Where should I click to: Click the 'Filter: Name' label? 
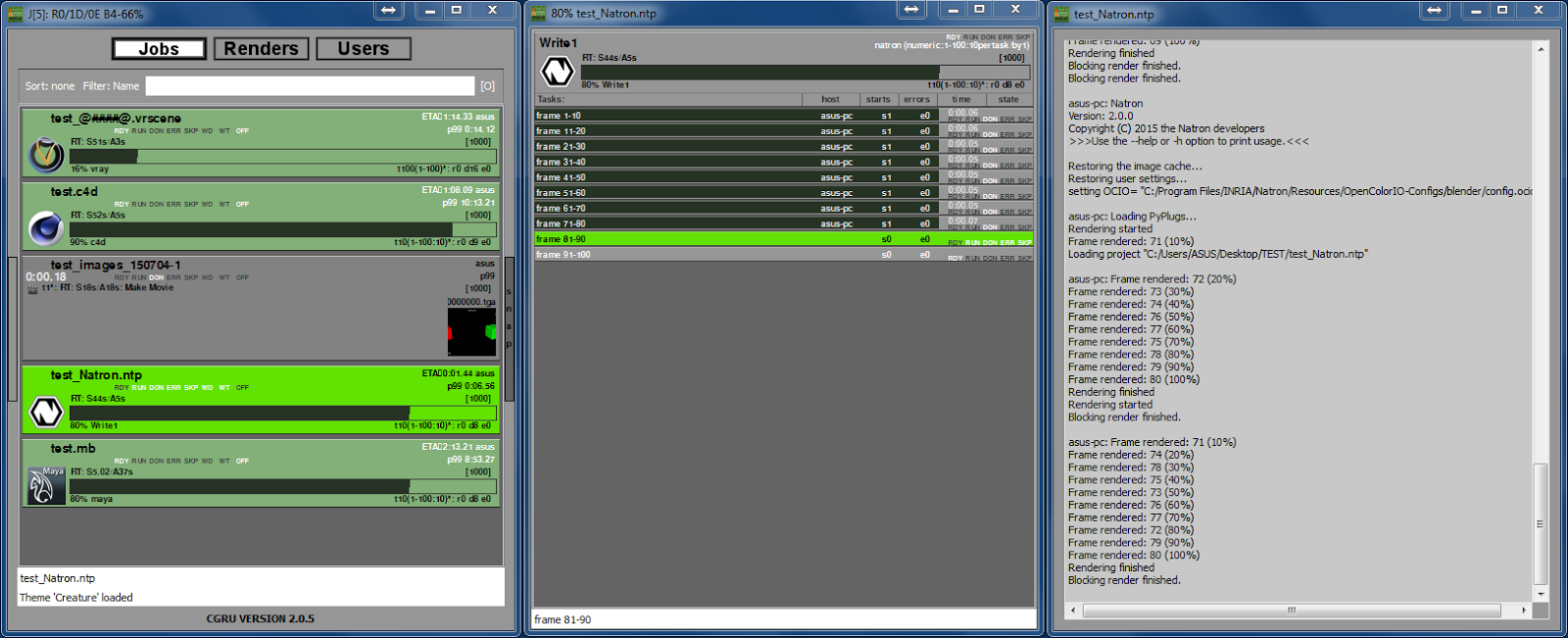(x=111, y=86)
